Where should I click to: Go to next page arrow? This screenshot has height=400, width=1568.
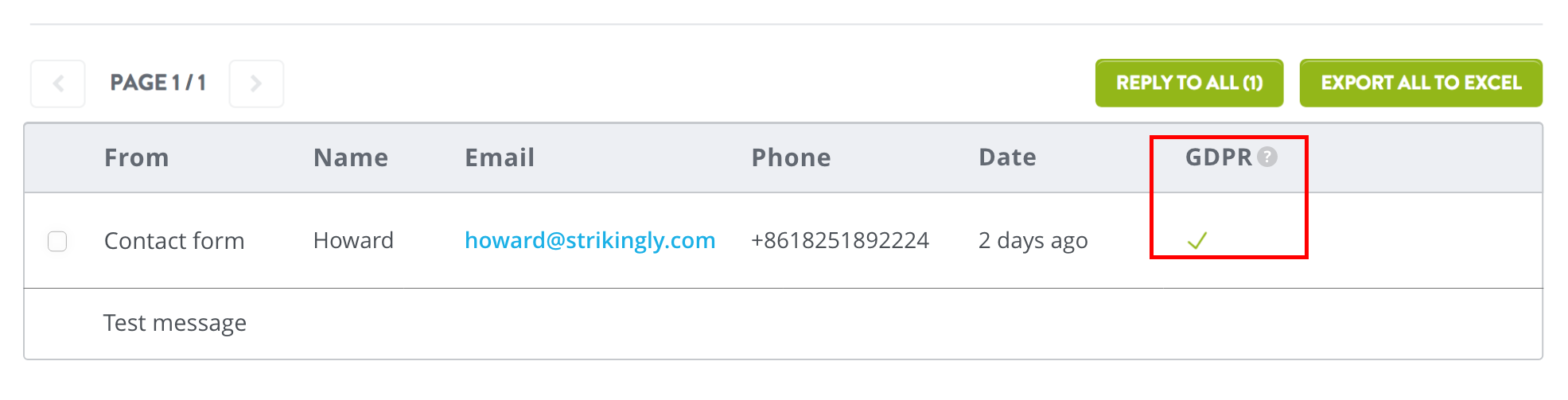[x=256, y=83]
